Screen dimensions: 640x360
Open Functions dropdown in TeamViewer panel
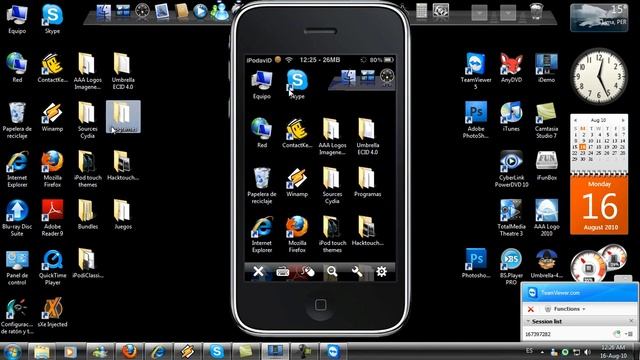[566, 309]
